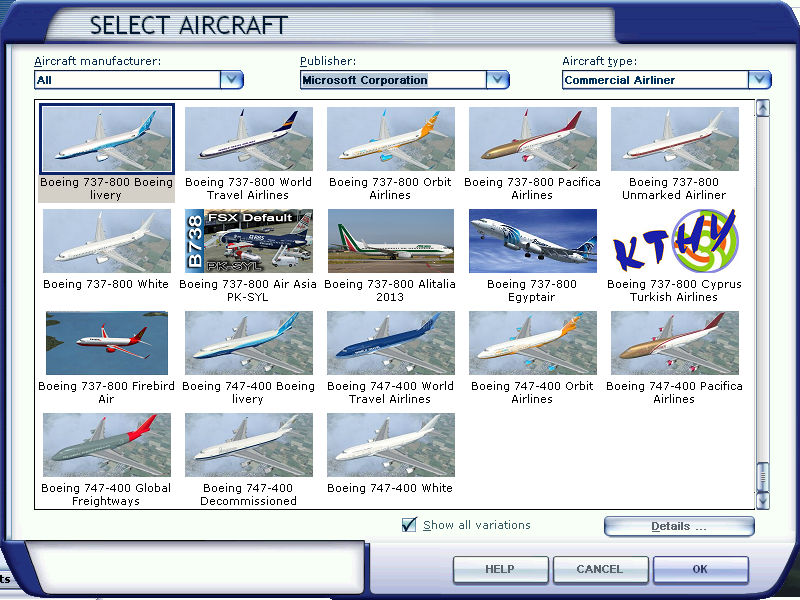Select Boeing 747-400 Global Freightways thumbnail

click(107, 445)
